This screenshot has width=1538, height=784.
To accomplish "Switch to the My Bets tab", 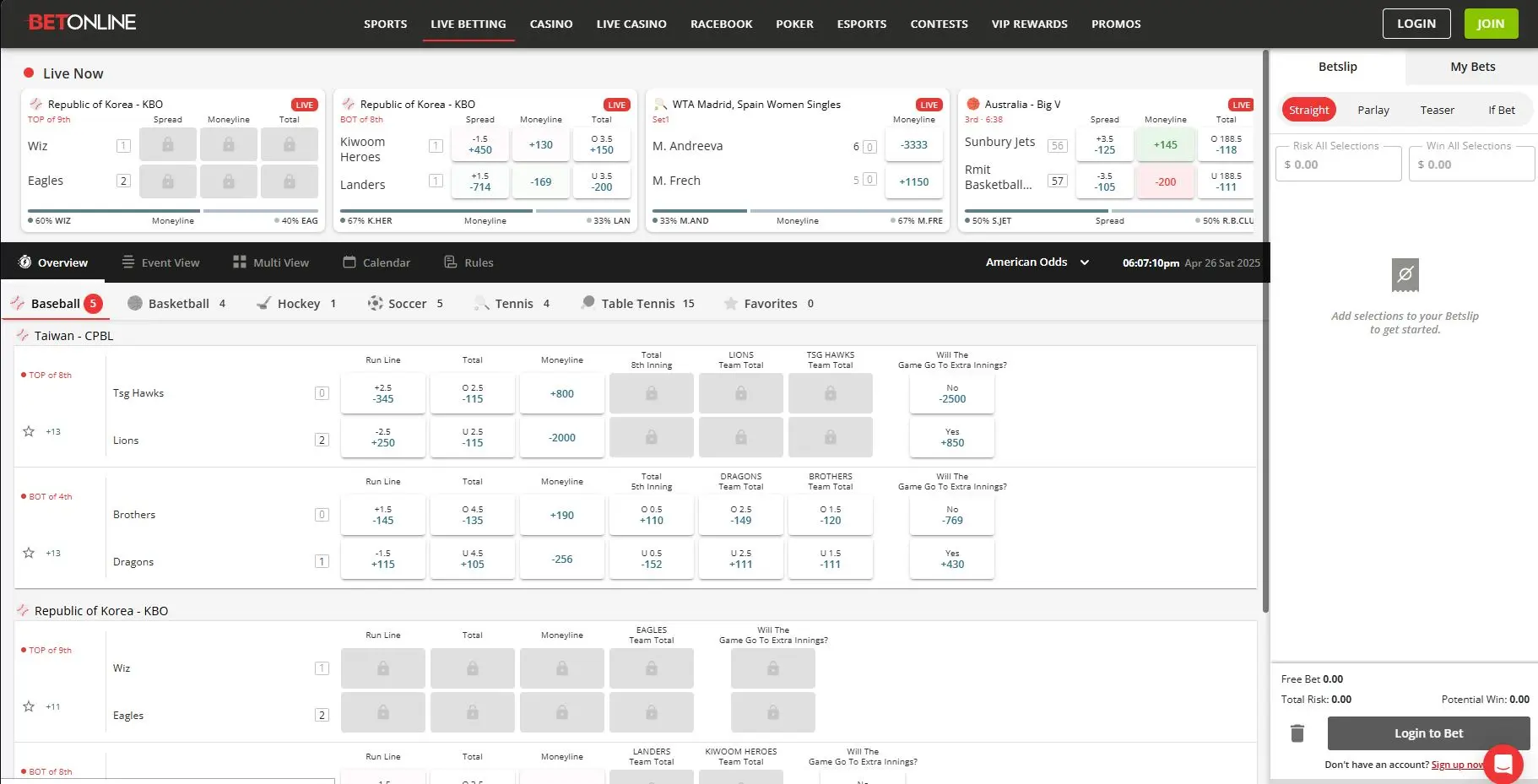I will (x=1472, y=67).
